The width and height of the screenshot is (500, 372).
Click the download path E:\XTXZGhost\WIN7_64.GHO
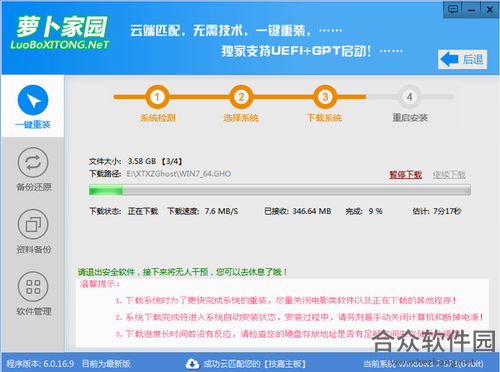coord(179,174)
